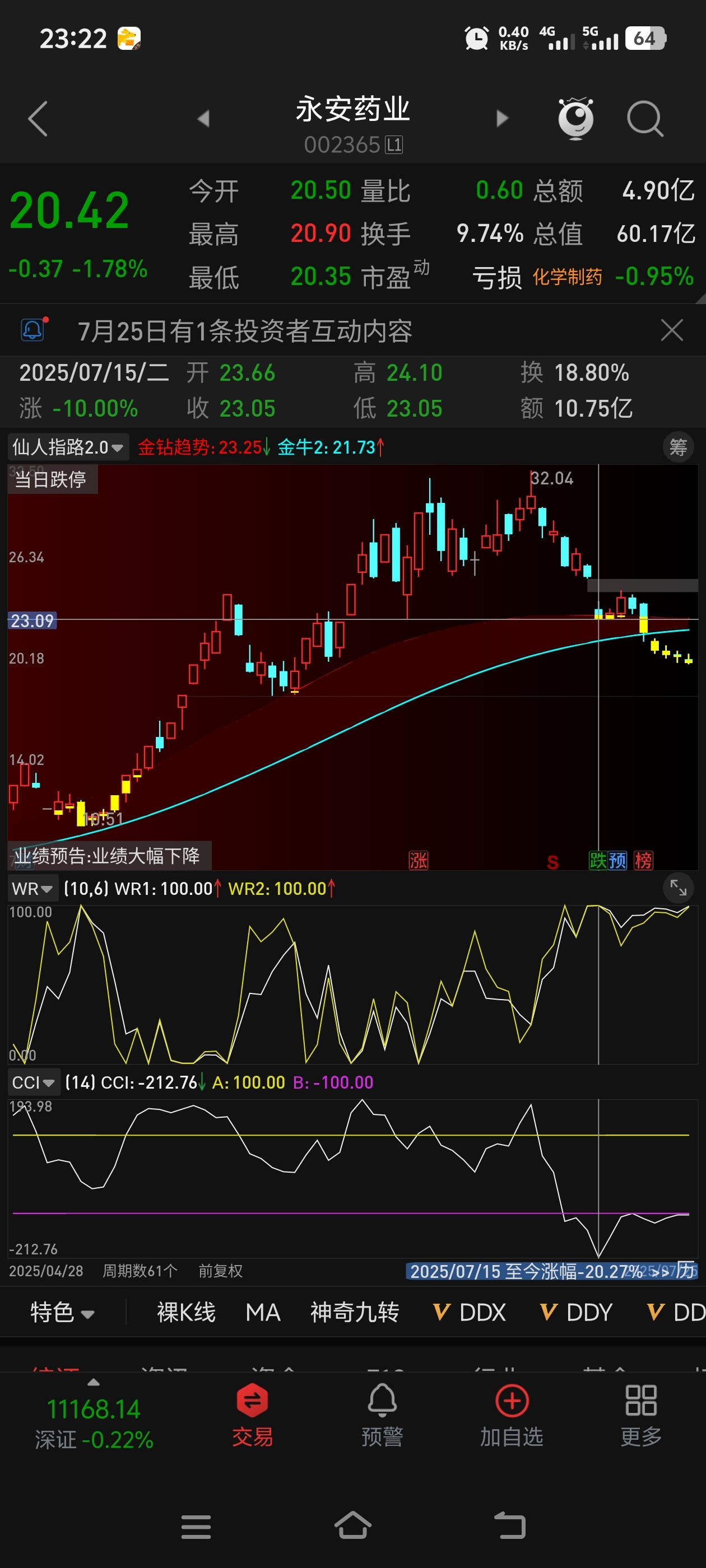This screenshot has width=706, height=1568.
Task: Open the WR indicator dropdown
Action: [x=32, y=889]
